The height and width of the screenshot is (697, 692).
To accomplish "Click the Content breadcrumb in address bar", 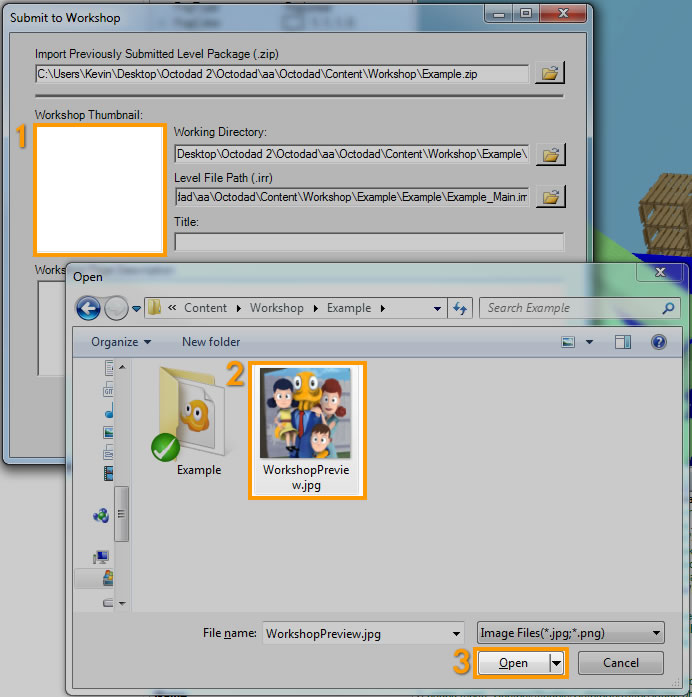I will point(205,308).
